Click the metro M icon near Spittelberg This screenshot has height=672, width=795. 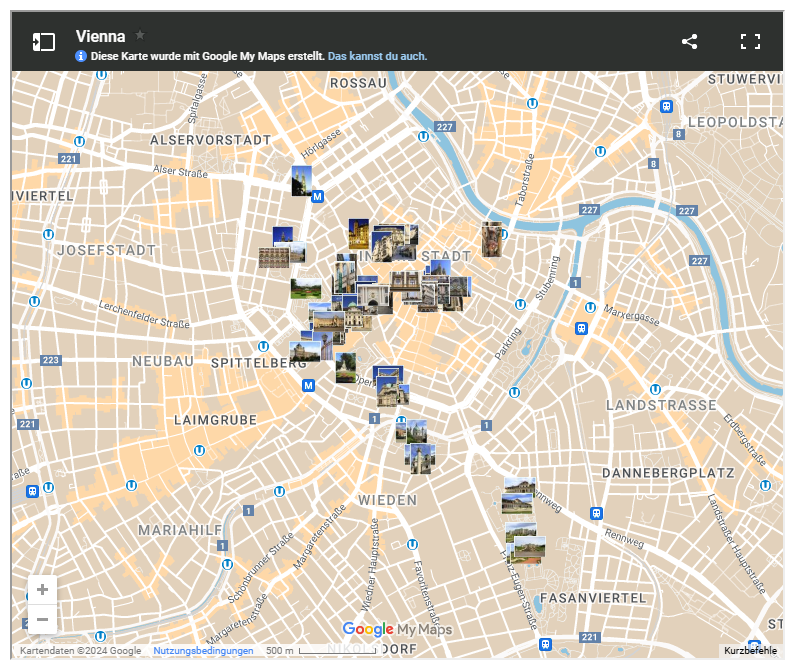point(308,385)
